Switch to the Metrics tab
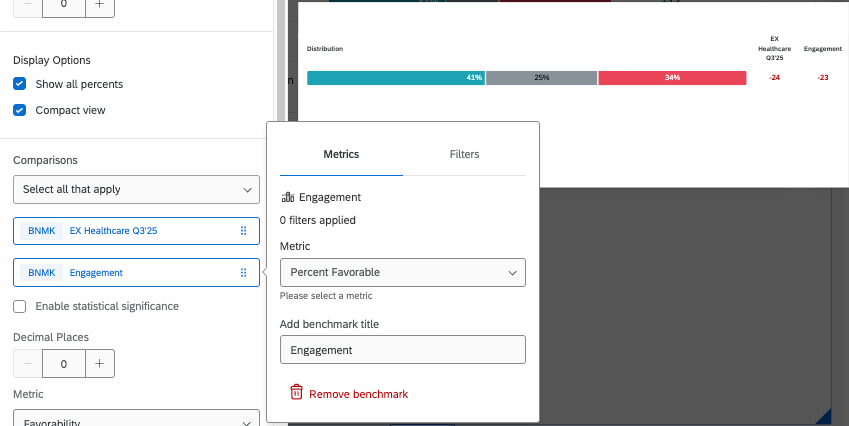Viewport: 849px width, 426px height. pyautogui.click(x=341, y=154)
